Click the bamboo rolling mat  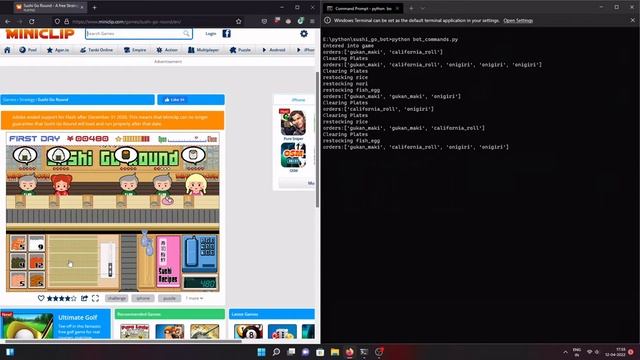(73, 261)
